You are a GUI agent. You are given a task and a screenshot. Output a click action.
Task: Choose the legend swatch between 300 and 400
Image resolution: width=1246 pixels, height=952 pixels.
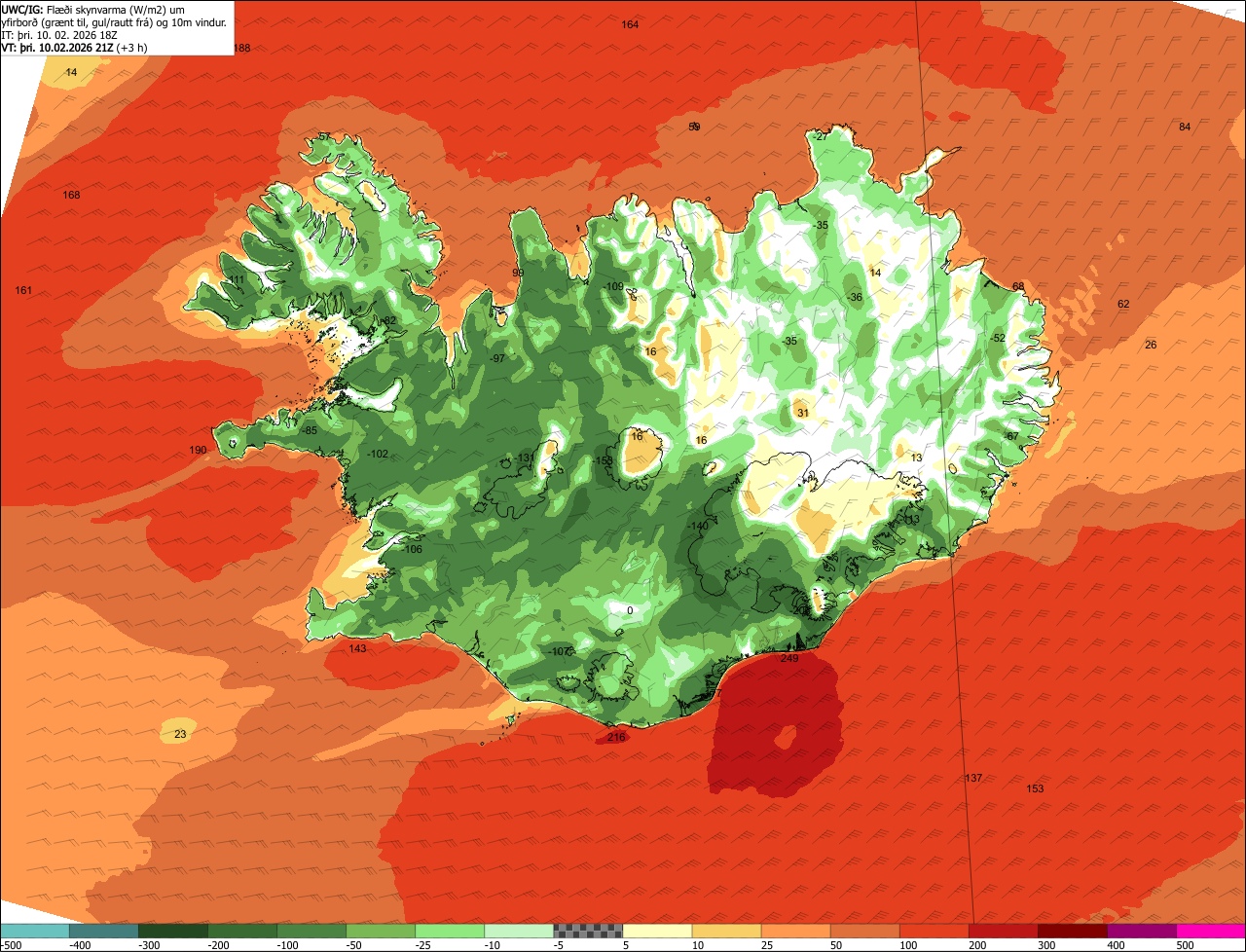1073,931
